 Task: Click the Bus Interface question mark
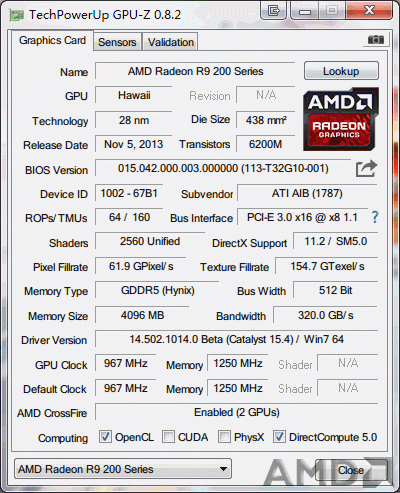click(375, 217)
